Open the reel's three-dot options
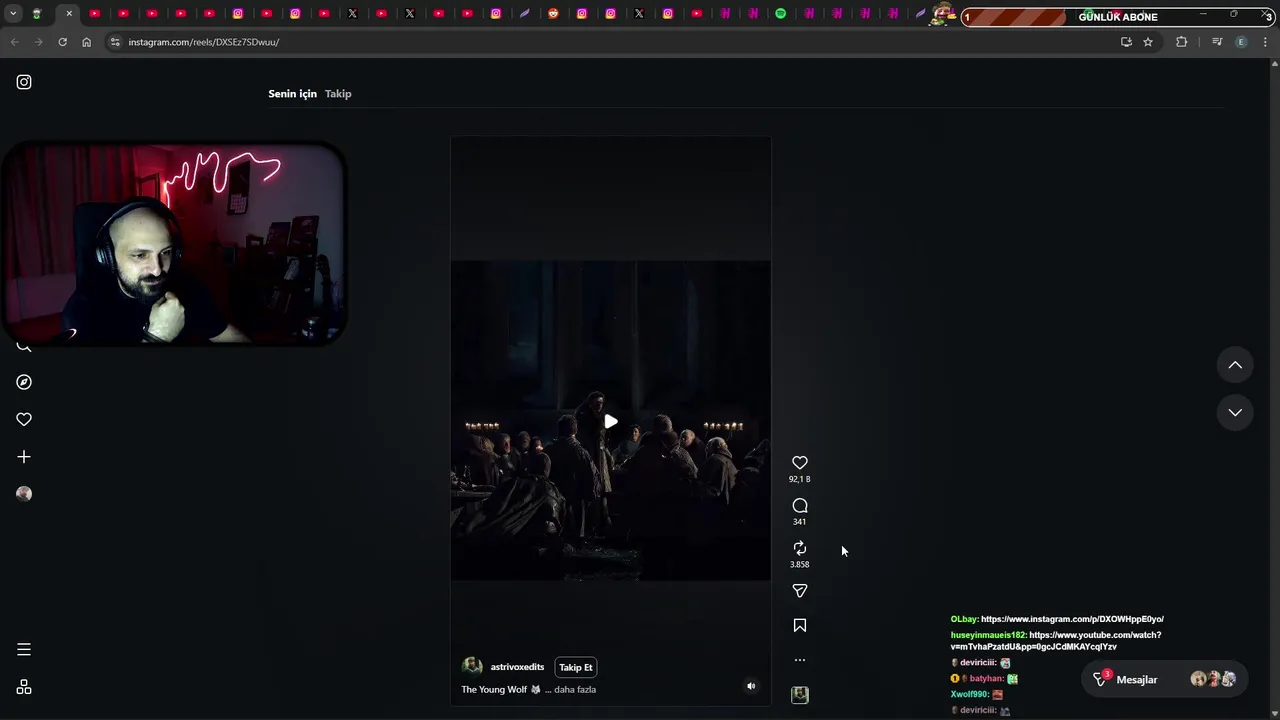 point(800,660)
